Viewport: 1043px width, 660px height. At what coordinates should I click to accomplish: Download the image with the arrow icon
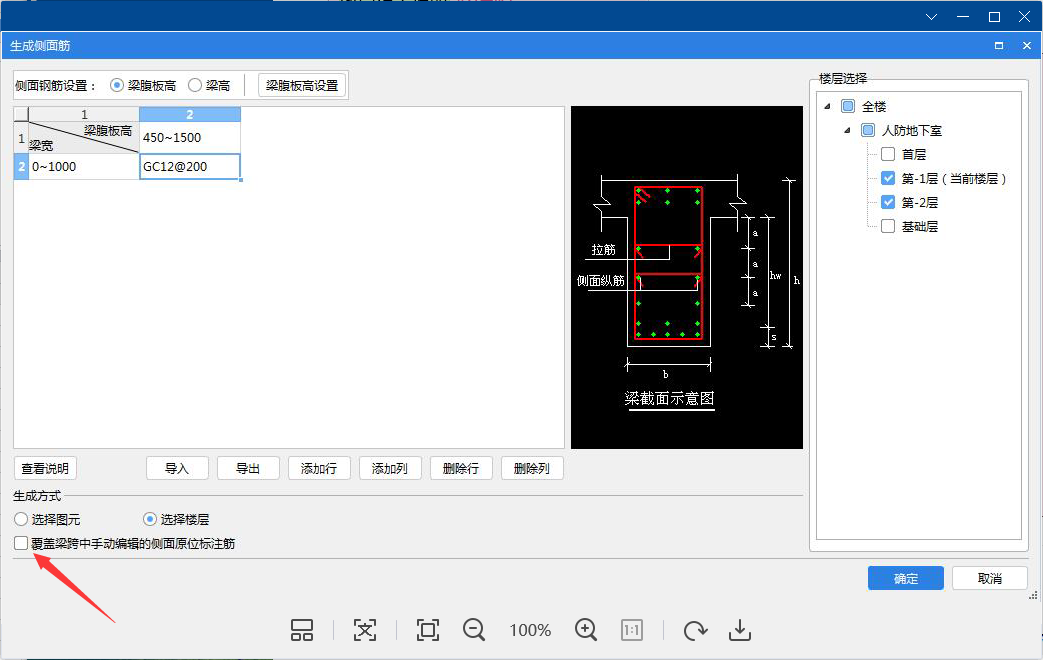[740, 630]
